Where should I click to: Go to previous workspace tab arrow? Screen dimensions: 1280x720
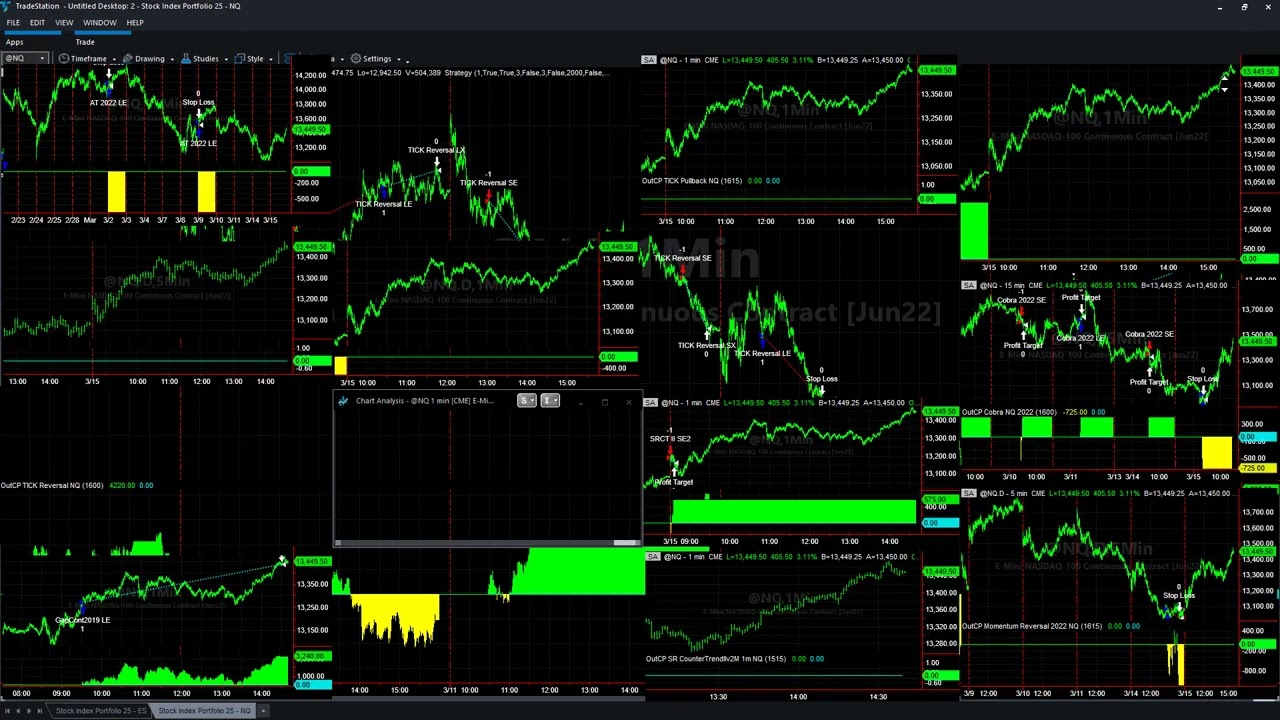tap(17, 711)
